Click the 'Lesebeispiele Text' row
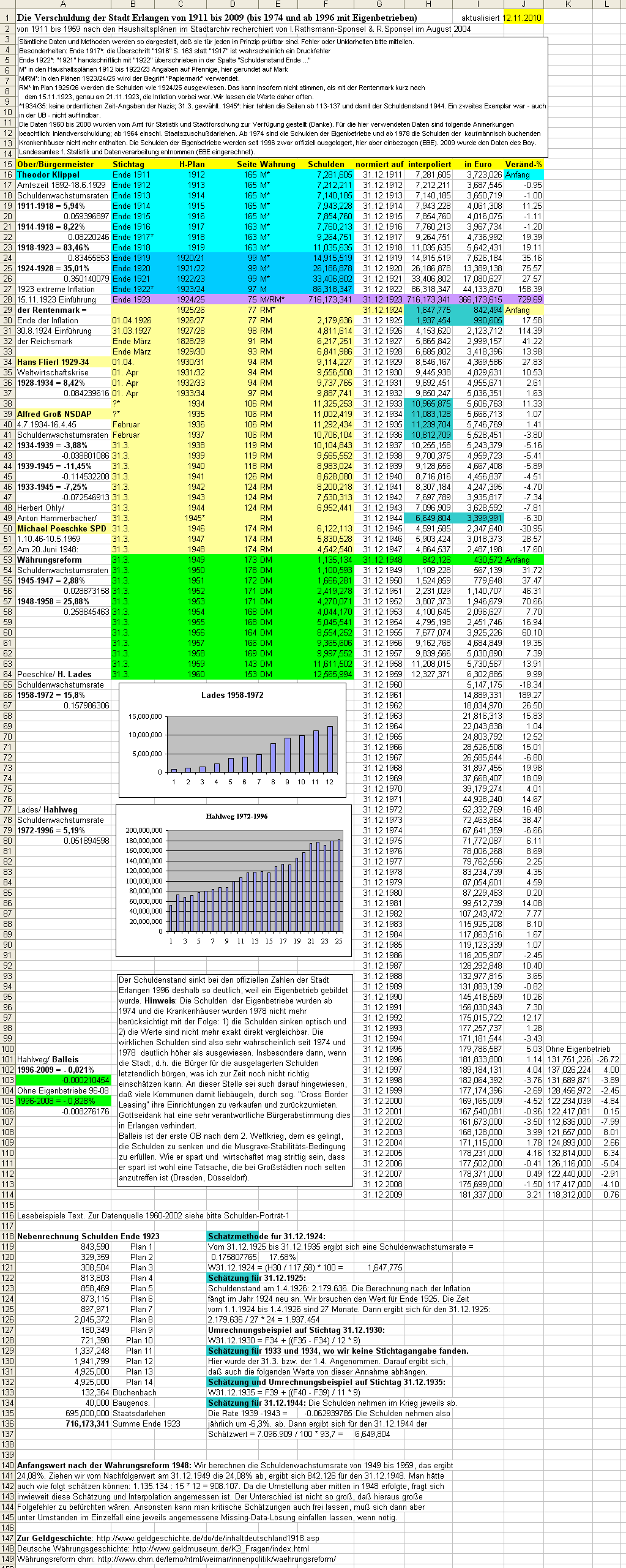The image size is (626, 1568). [153, 1215]
